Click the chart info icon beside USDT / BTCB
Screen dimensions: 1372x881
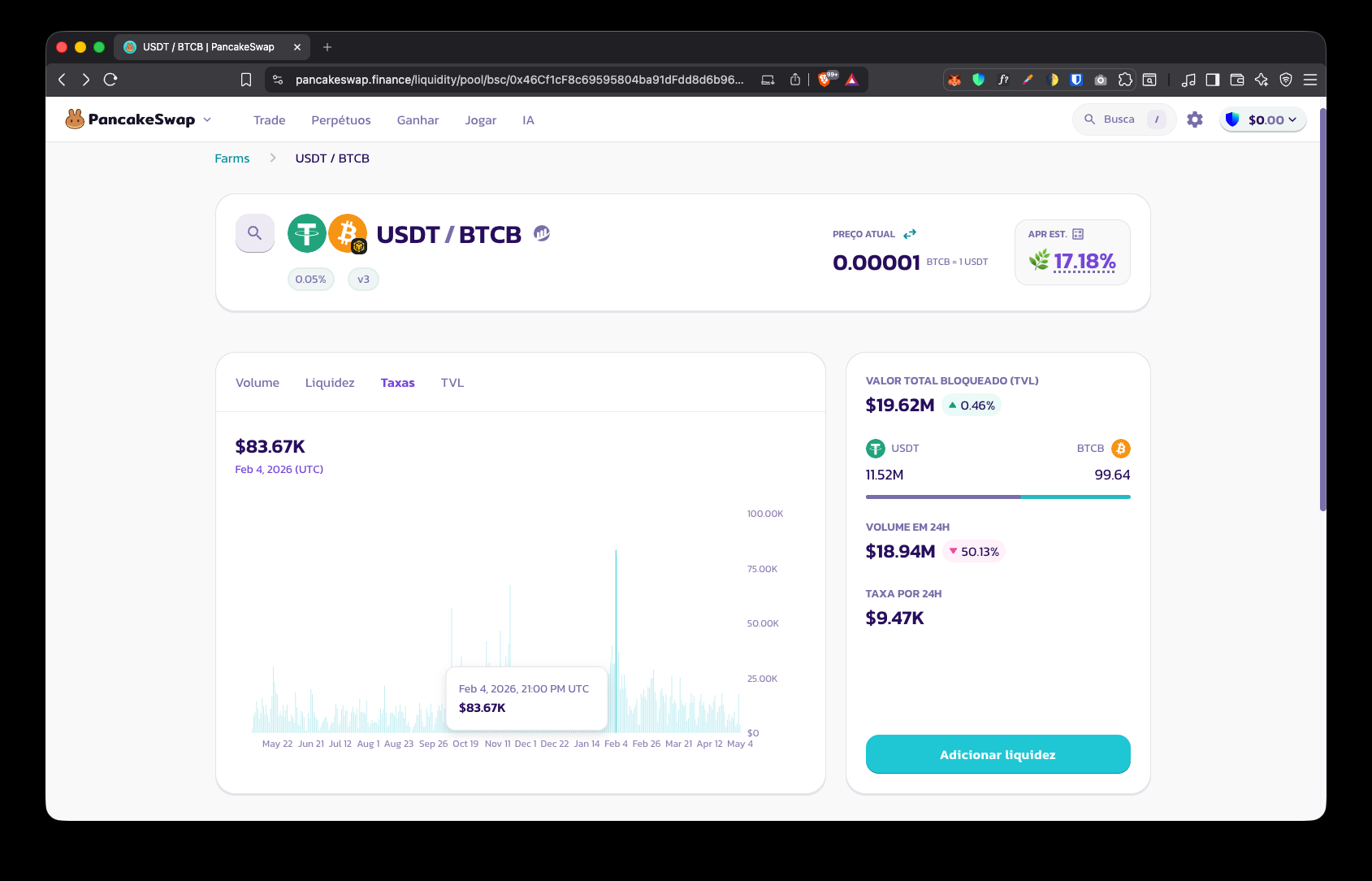click(x=542, y=233)
